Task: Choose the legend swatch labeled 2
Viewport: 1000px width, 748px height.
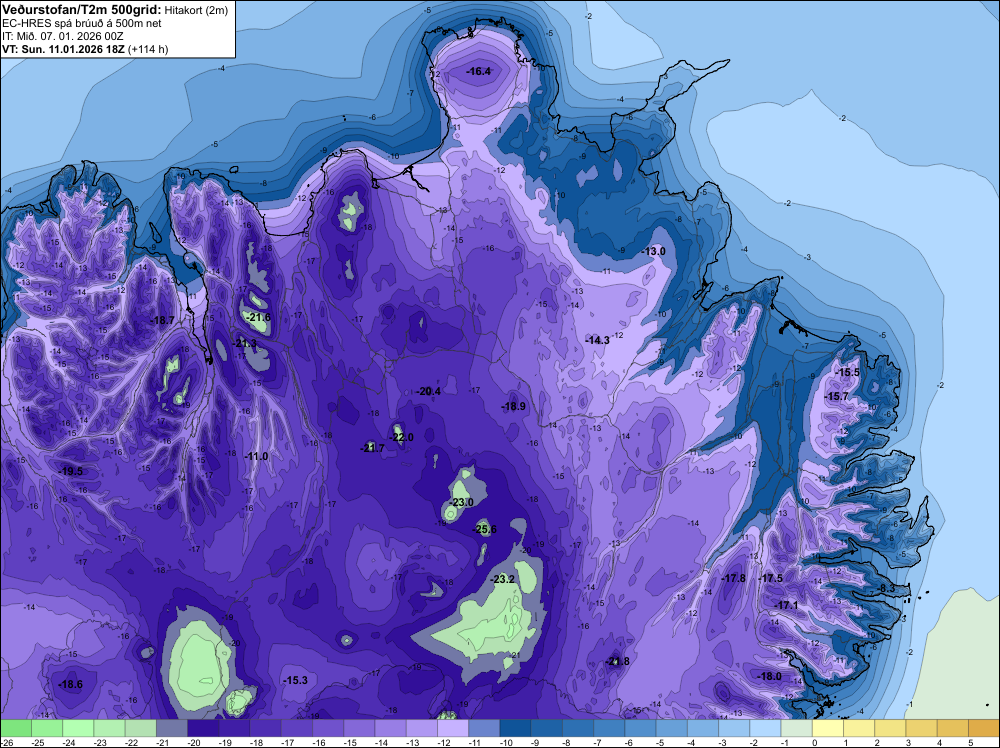Action: tap(891, 728)
